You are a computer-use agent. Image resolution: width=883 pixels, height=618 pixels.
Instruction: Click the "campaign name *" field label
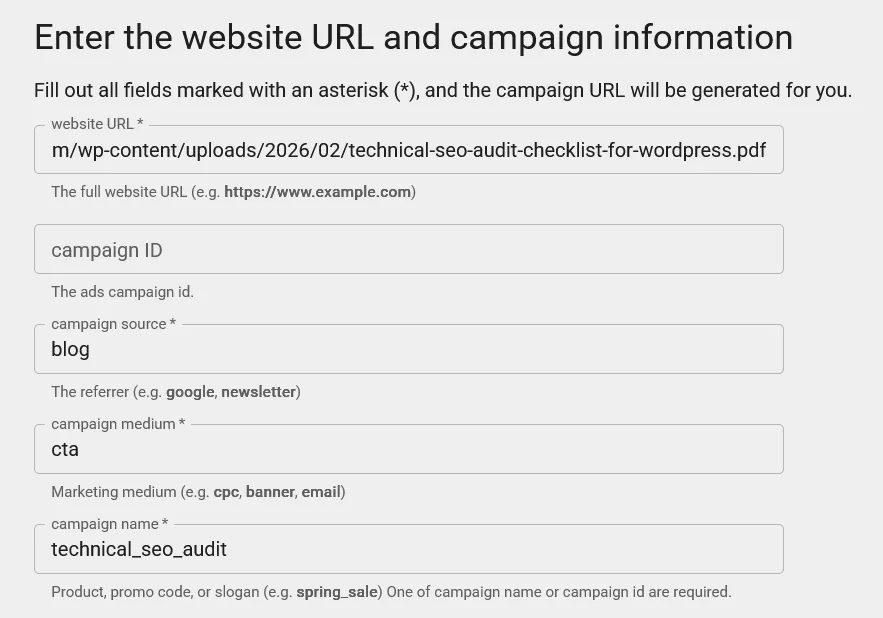point(108,524)
